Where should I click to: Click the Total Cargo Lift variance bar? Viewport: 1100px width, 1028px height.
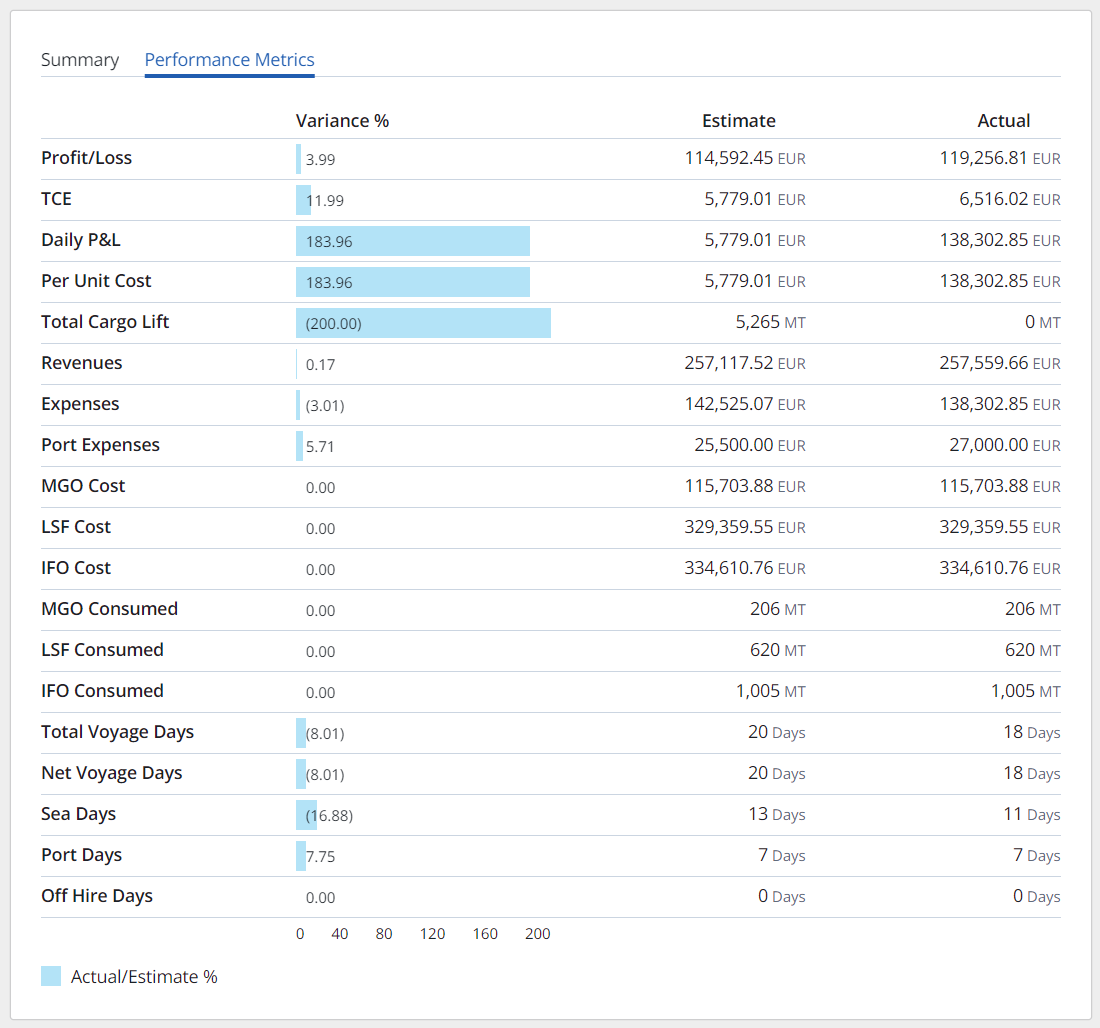(423, 322)
